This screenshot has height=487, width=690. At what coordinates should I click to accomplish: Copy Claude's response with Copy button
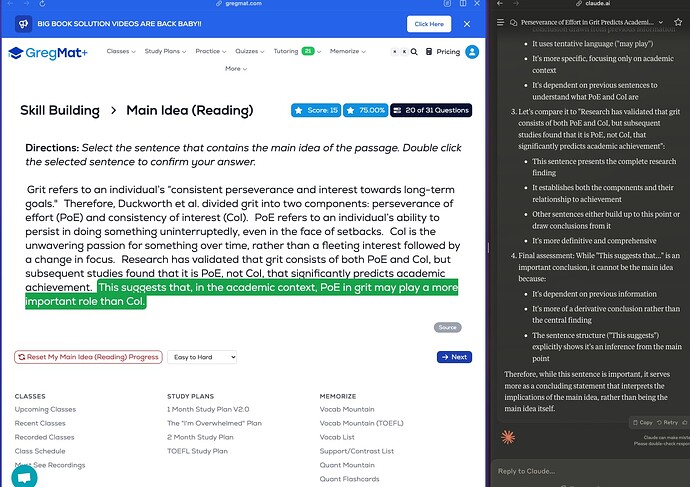(x=642, y=422)
